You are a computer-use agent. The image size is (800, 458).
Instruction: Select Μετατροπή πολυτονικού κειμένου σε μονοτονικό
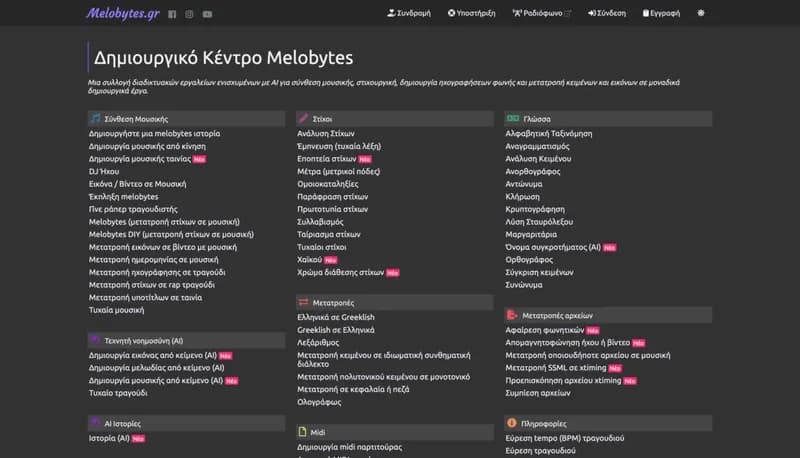pos(384,377)
